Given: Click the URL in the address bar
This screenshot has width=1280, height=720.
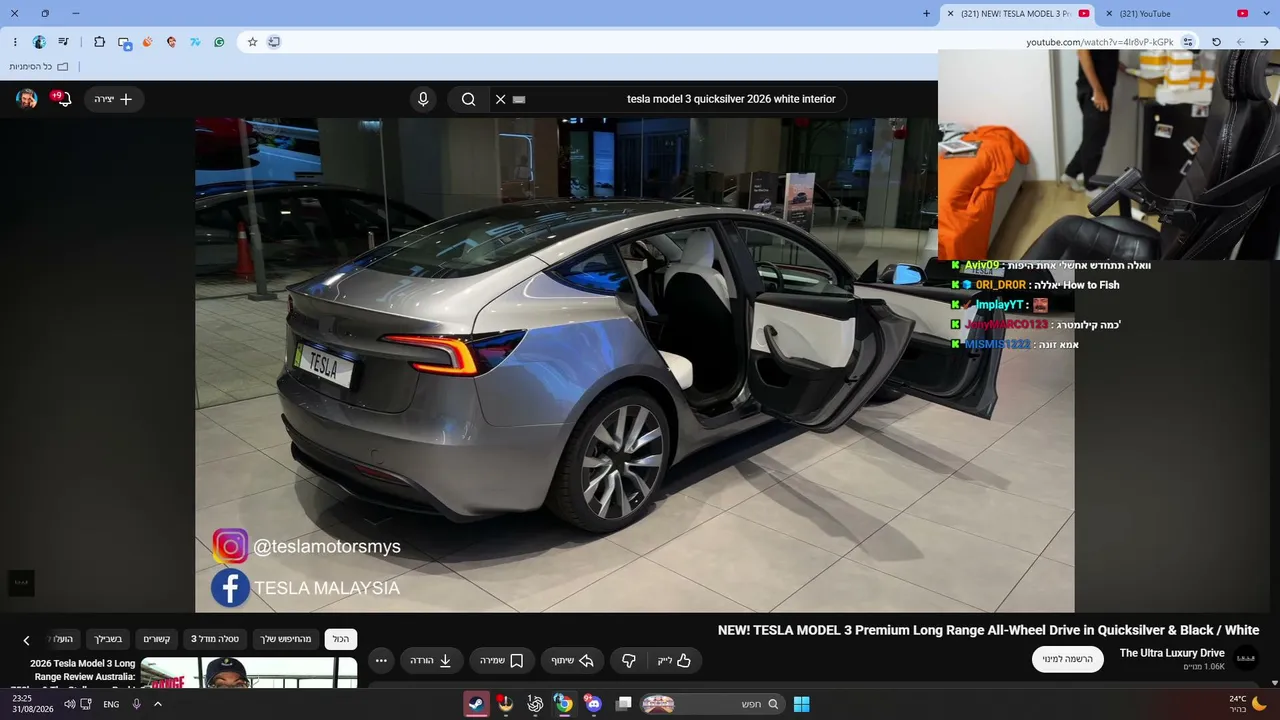Looking at the screenshot, I should click(x=1100, y=42).
